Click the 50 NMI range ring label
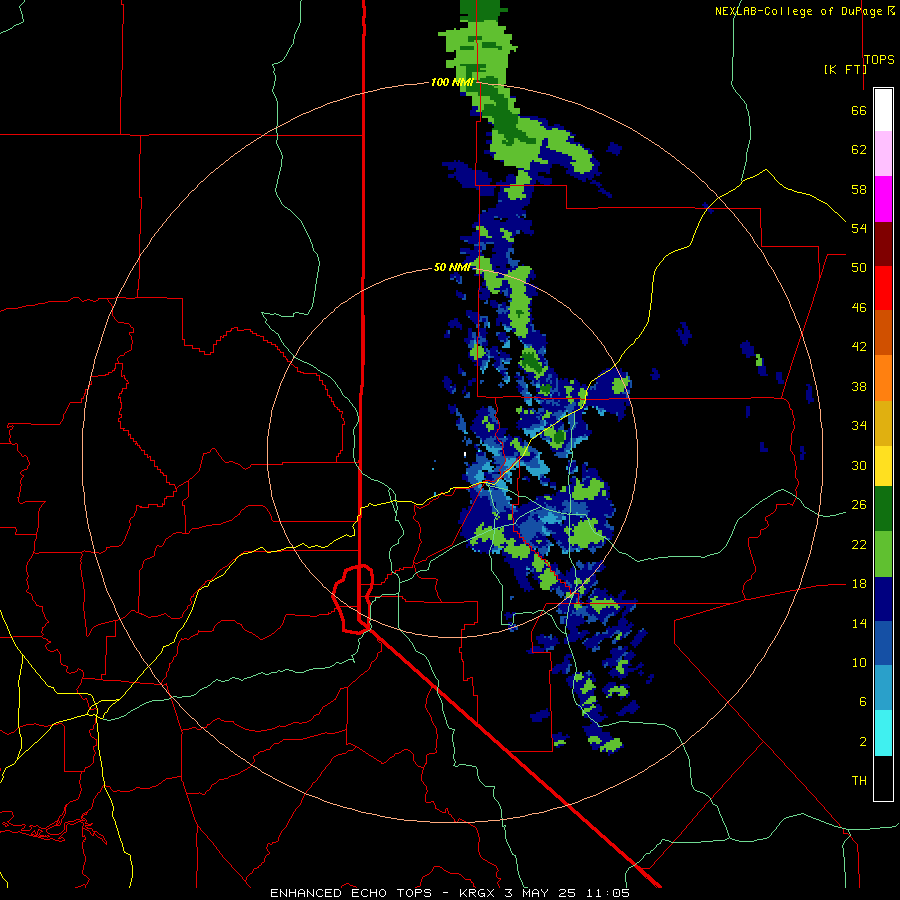This screenshot has height=900, width=900. [452, 267]
